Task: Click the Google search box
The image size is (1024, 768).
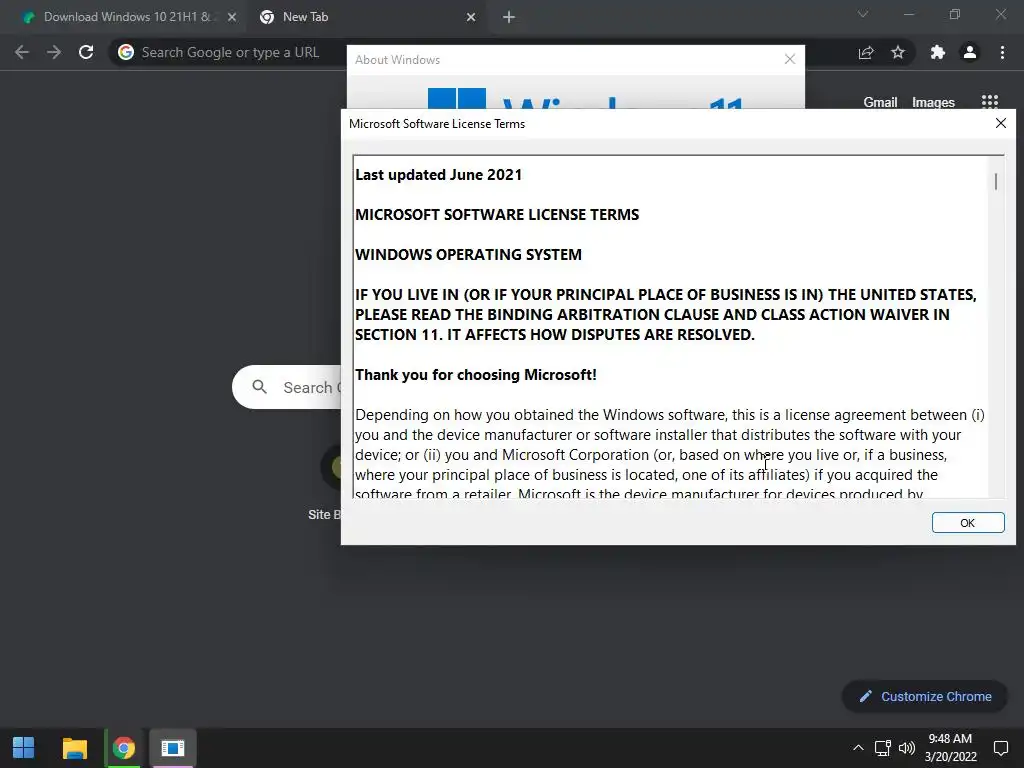Action: (287, 387)
